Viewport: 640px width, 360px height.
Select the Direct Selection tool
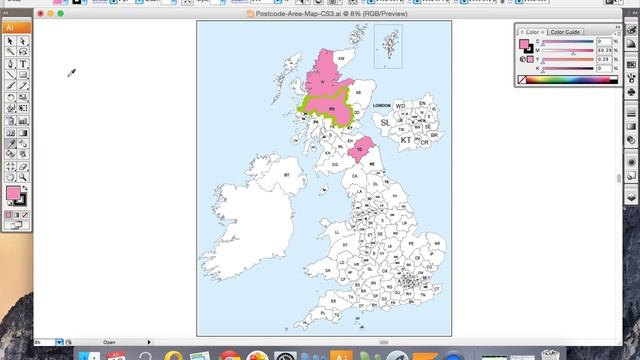point(23,41)
